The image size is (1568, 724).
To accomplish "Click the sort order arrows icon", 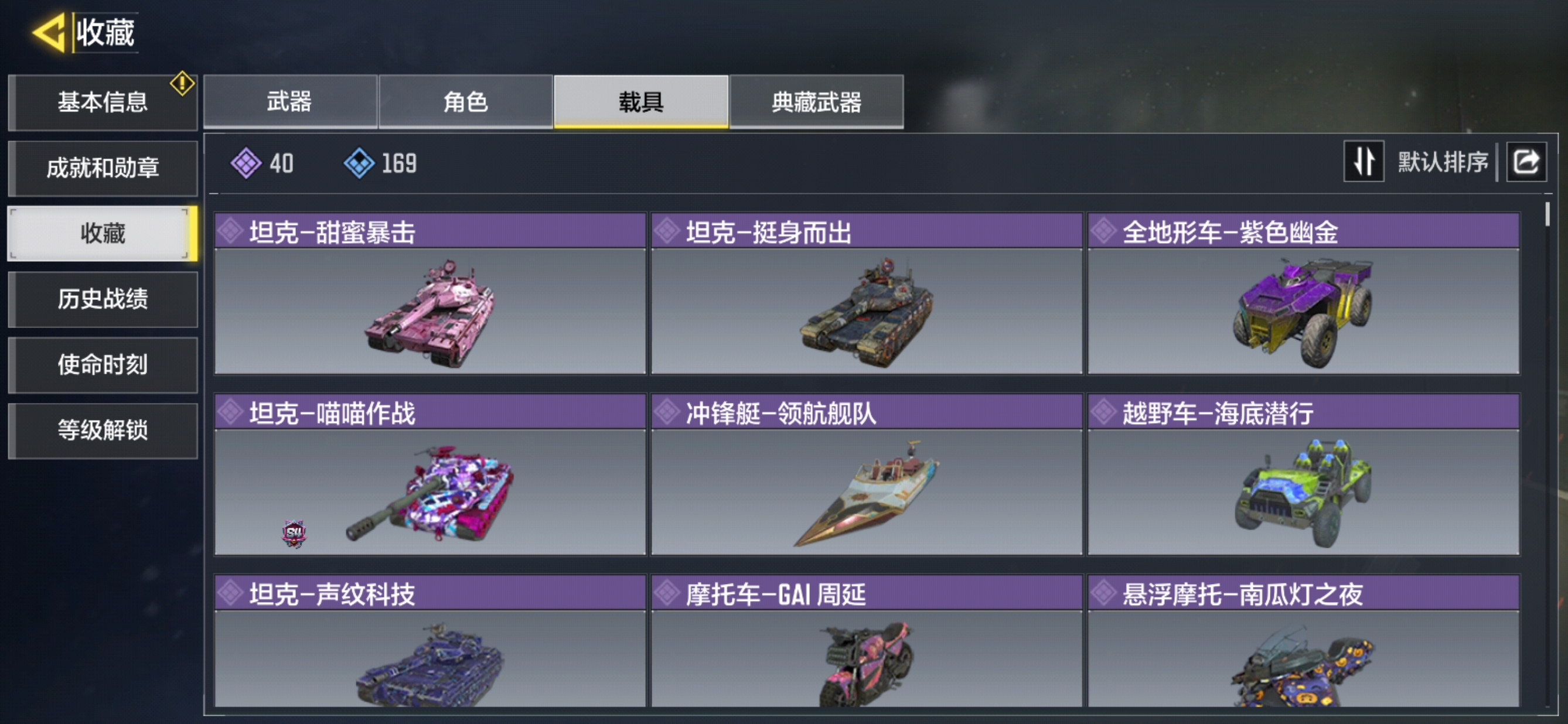I will click(x=1364, y=162).
